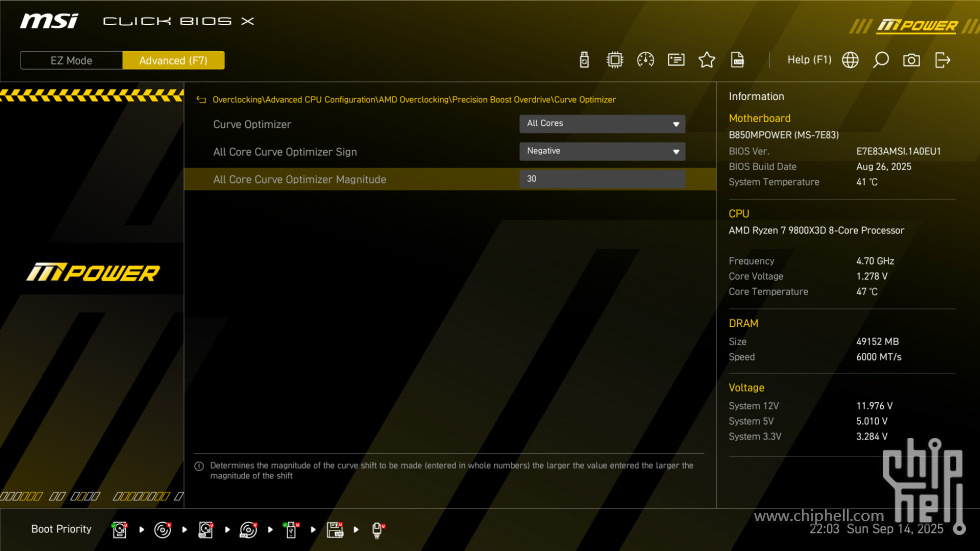Click the System 5V reading 5.010 V
The image size is (980, 551).
(x=872, y=422)
